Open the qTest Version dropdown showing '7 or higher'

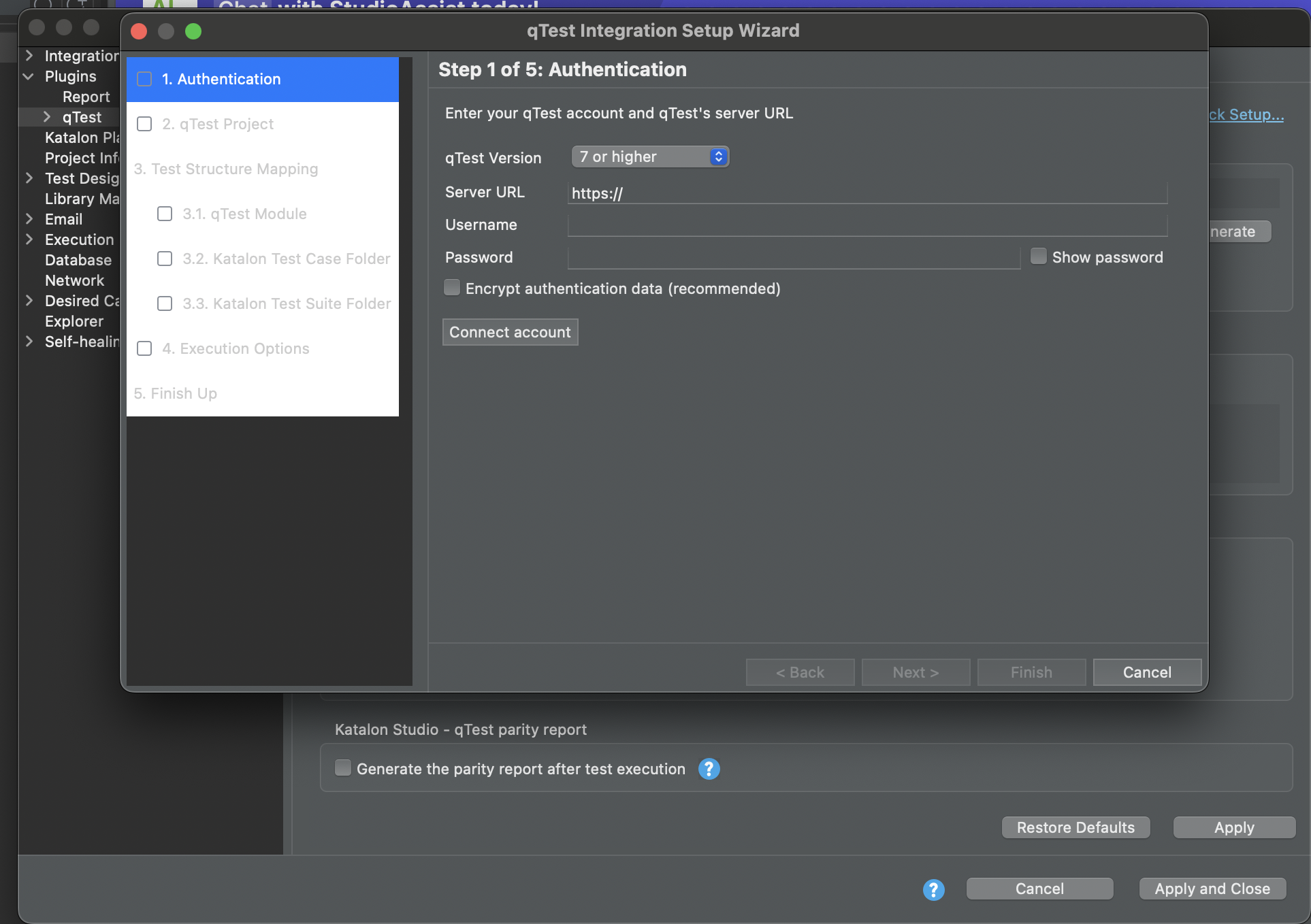[x=649, y=156]
